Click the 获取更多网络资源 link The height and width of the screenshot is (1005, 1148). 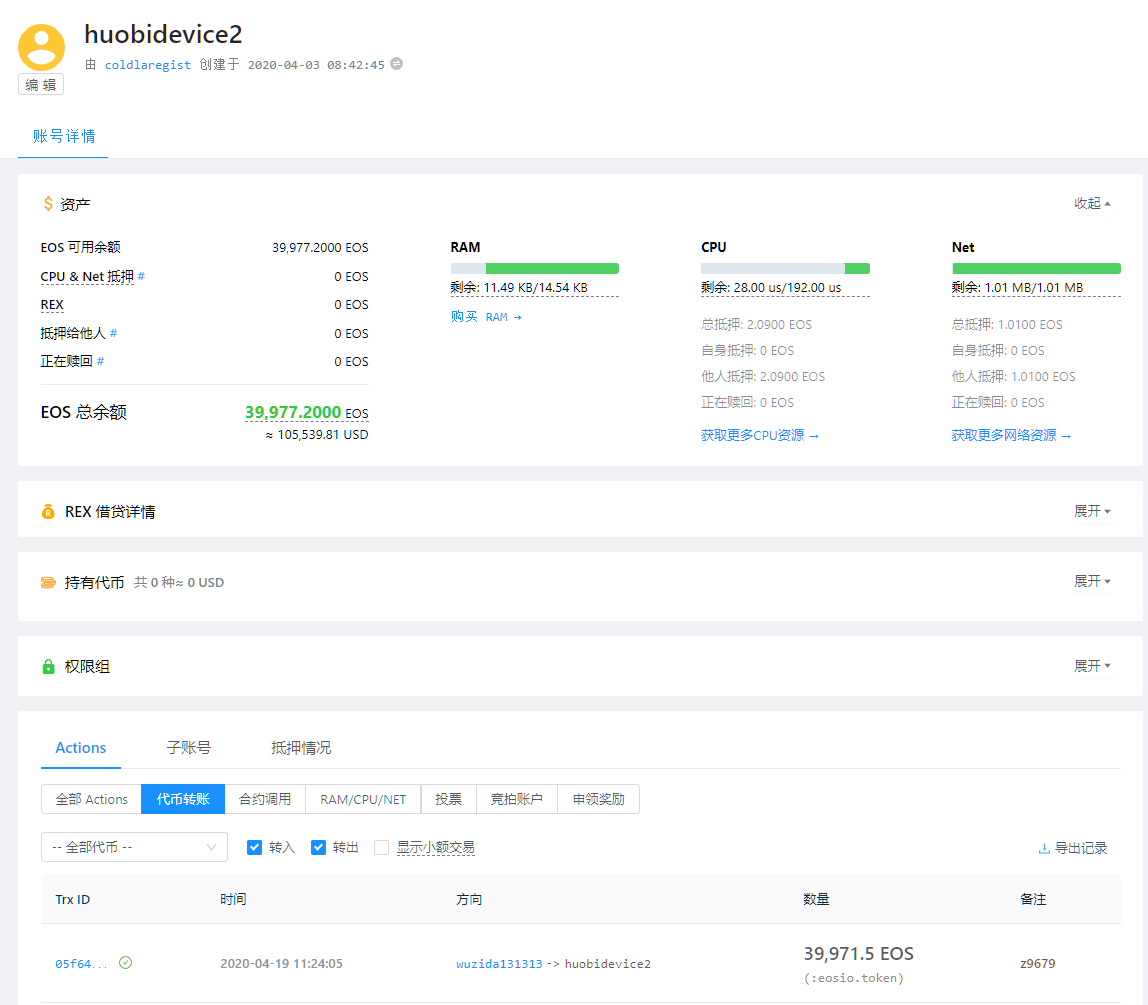click(1011, 436)
